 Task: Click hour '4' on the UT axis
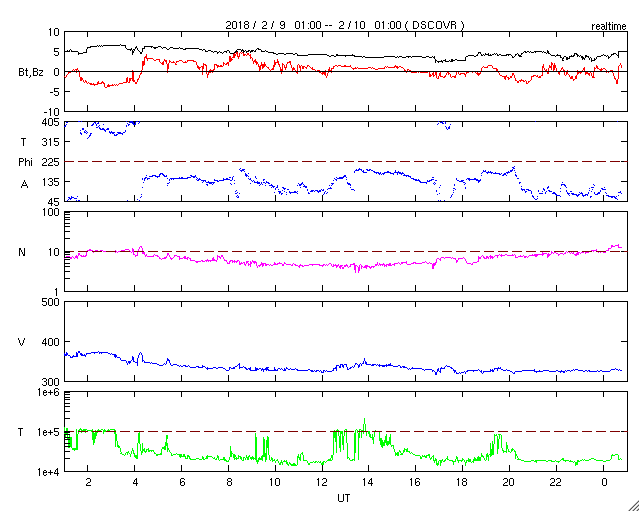click(135, 483)
